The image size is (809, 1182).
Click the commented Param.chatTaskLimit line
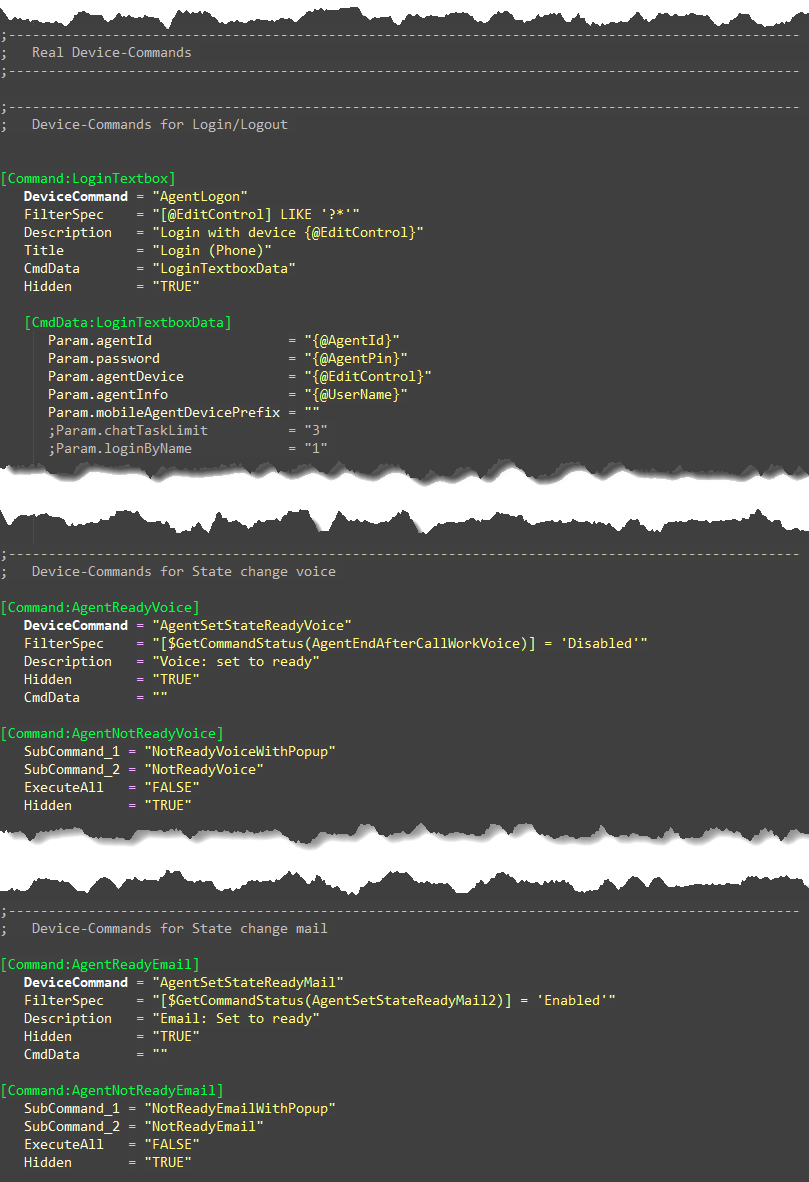tap(130, 430)
